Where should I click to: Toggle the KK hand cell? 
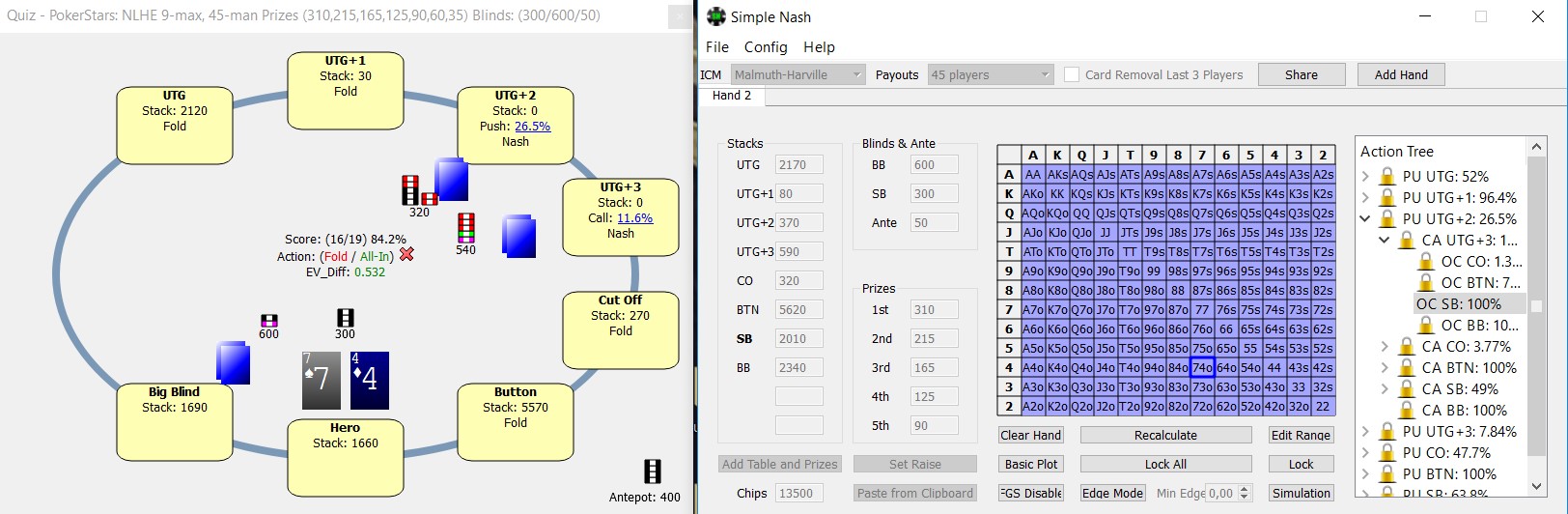tap(1057, 194)
